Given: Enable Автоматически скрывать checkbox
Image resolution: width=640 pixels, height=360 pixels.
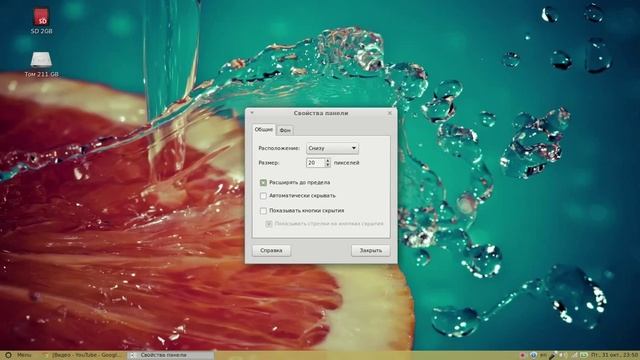Looking at the screenshot, I should pos(263,196).
